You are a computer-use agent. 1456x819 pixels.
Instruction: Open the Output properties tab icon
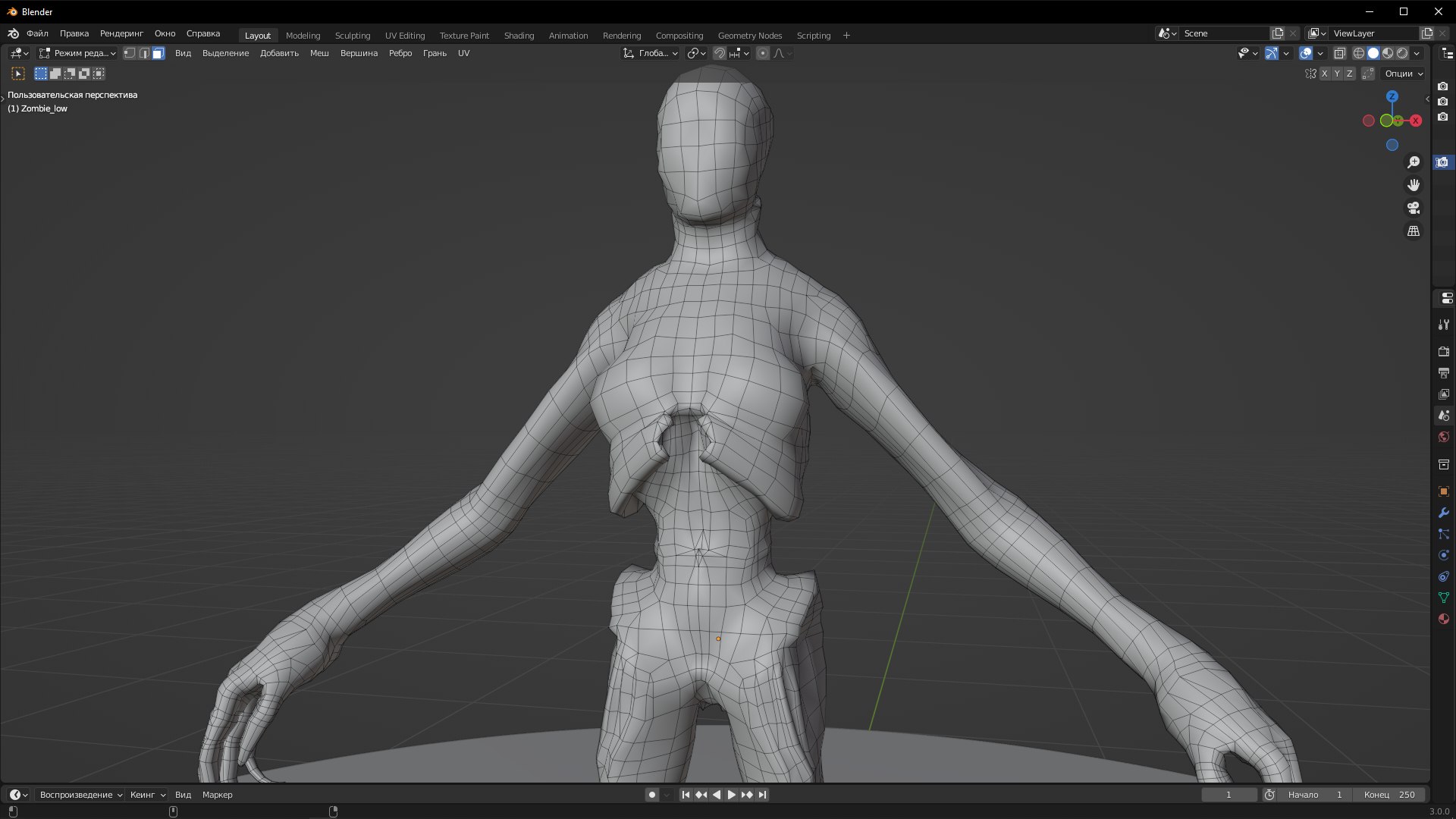[1444, 373]
